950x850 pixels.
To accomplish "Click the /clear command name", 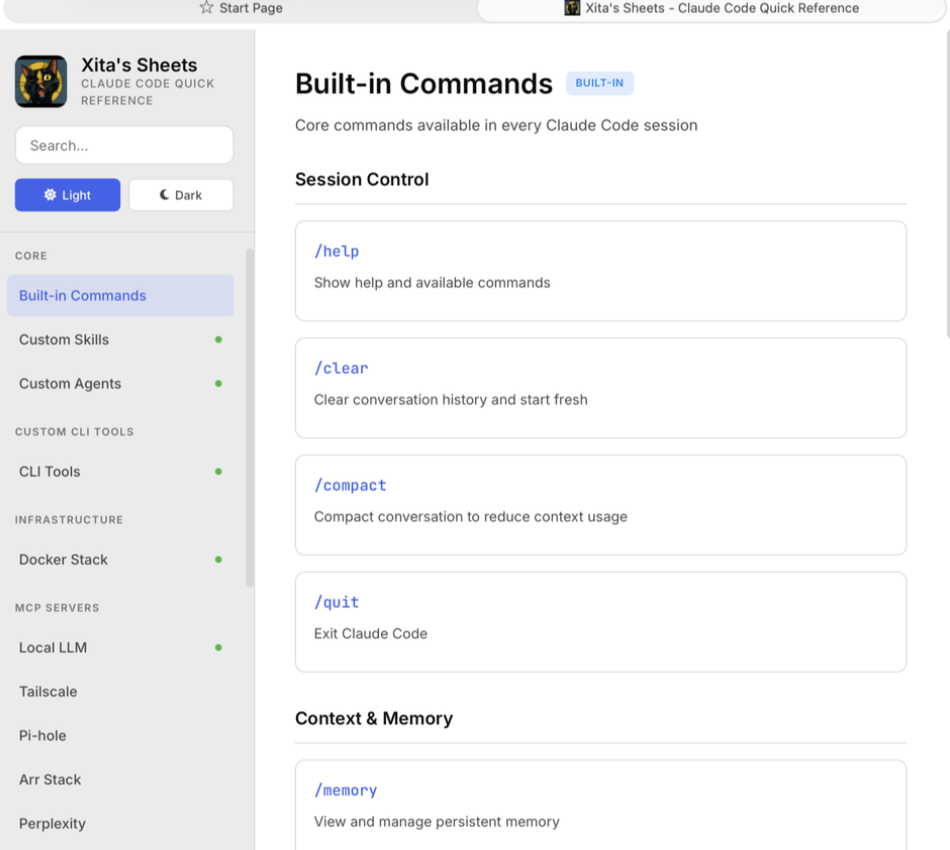I will tap(341, 368).
